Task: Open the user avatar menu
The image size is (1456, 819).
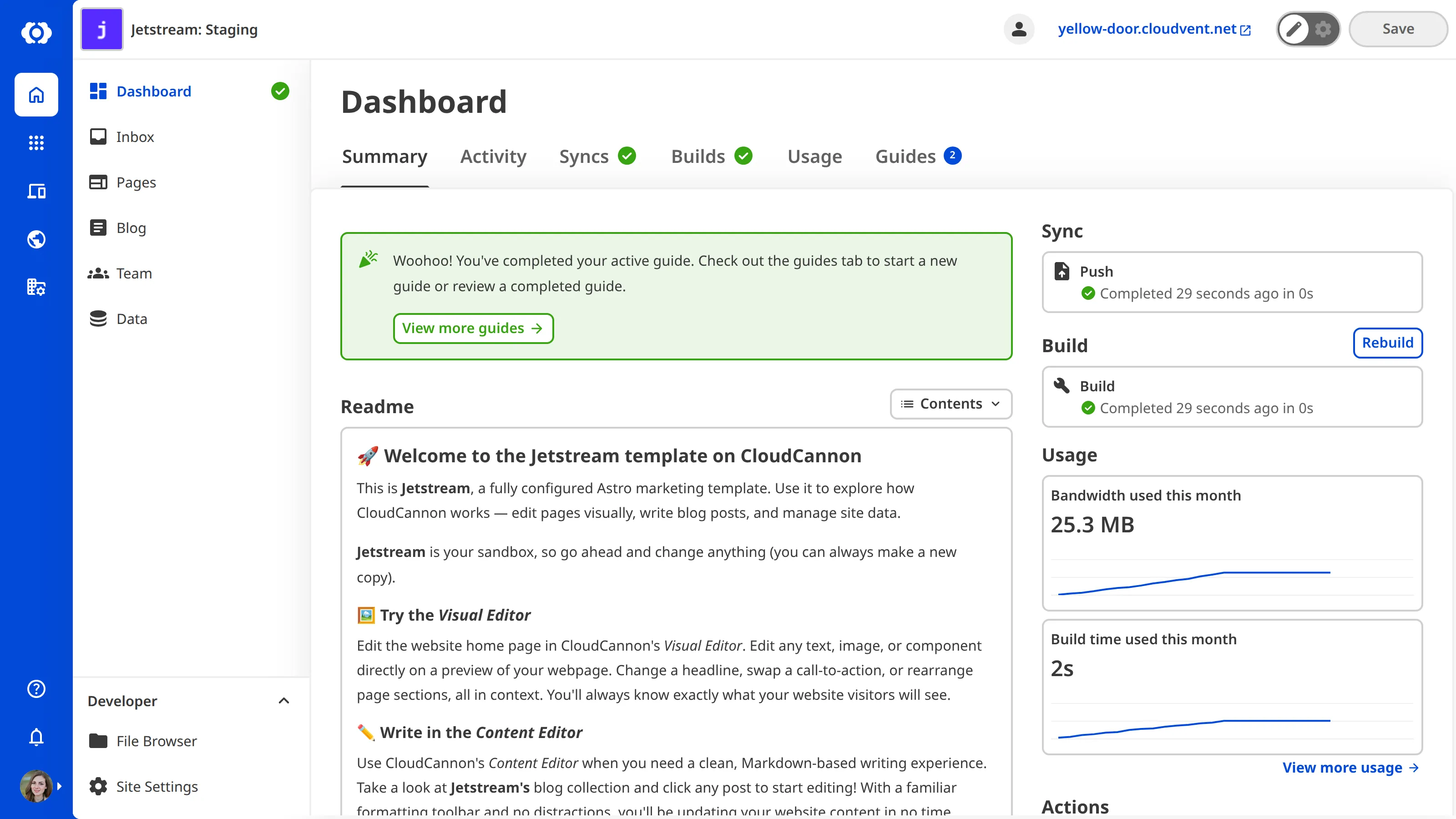Action: (36, 786)
